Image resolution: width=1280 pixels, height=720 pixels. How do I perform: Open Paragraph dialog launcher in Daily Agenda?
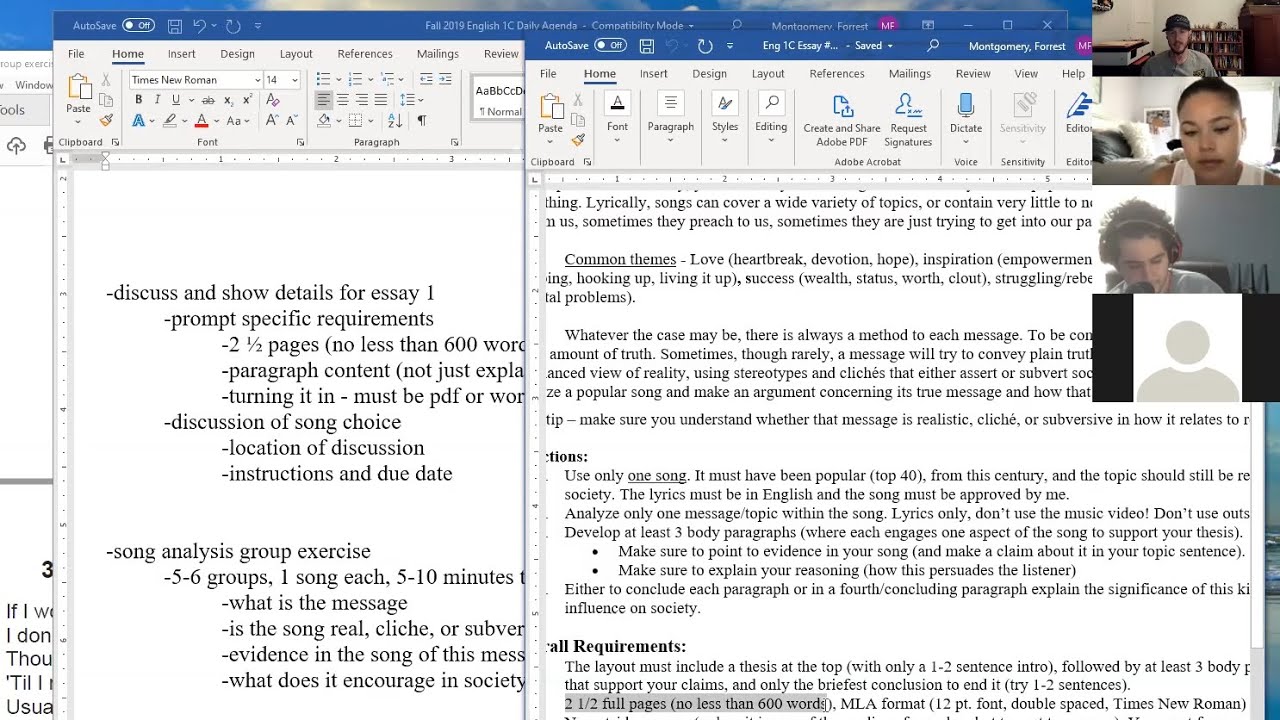tap(455, 143)
